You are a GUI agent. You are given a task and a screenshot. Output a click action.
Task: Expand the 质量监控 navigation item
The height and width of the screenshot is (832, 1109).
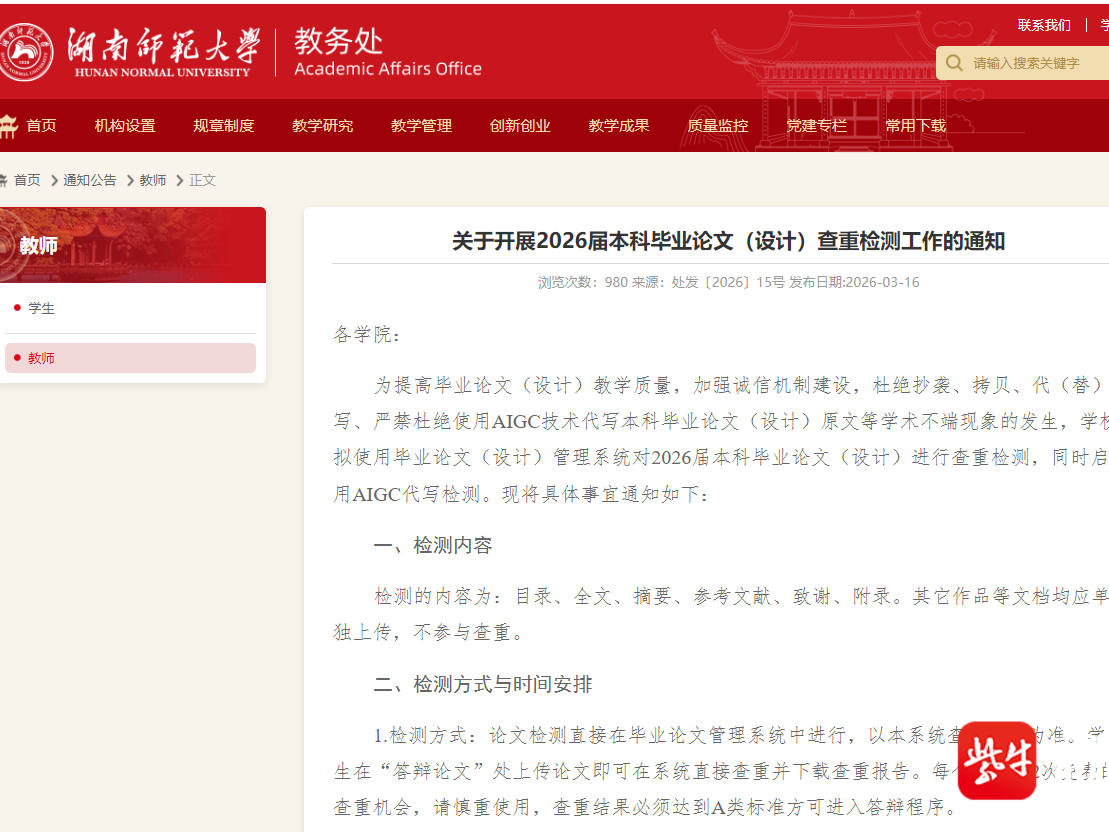(x=717, y=126)
